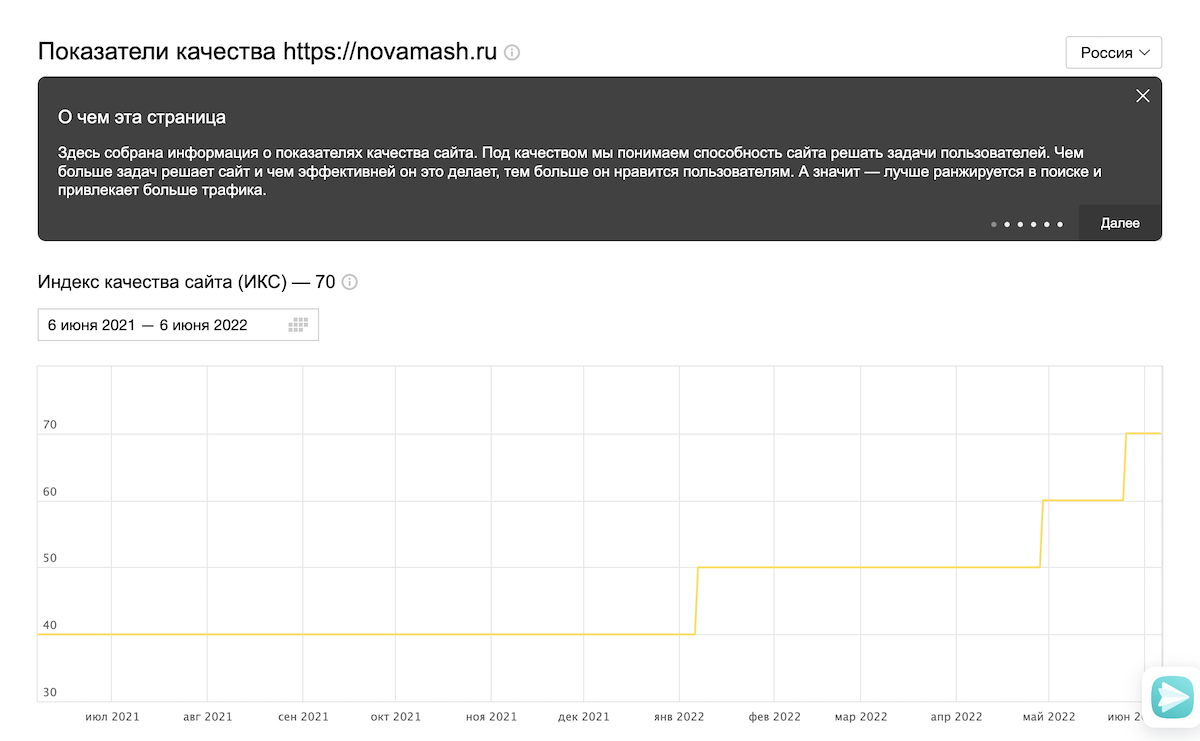Click the floating paper-plane chat widget
The image size is (1200, 741).
1171,695
